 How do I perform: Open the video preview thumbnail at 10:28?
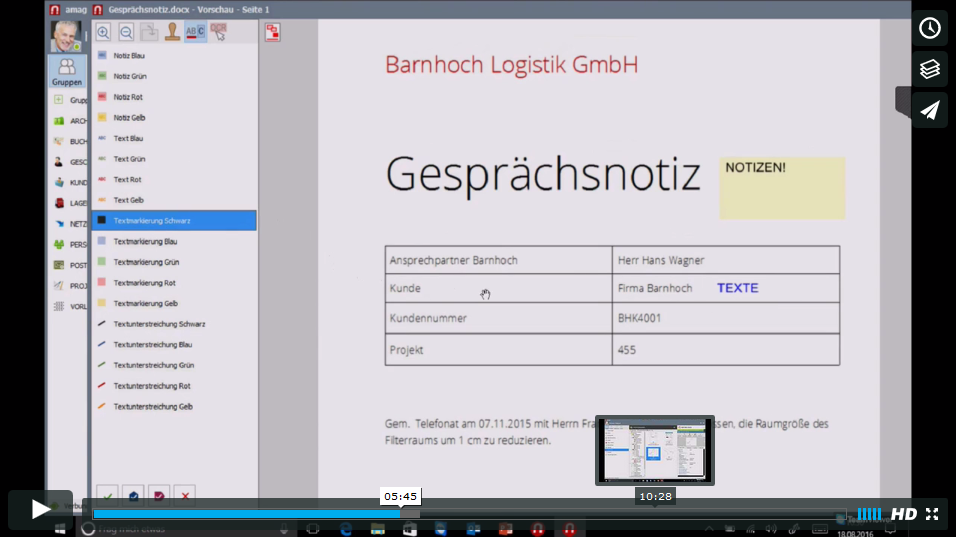click(x=655, y=450)
